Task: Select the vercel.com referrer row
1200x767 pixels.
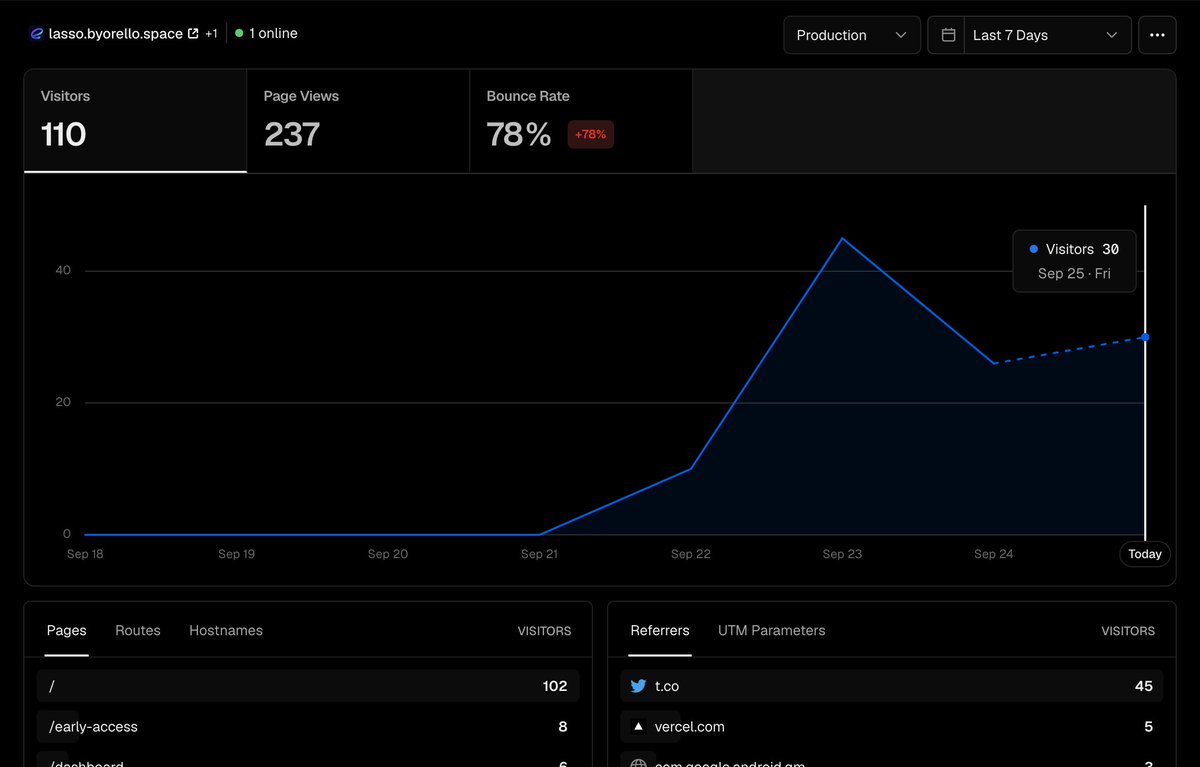Action: 892,727
